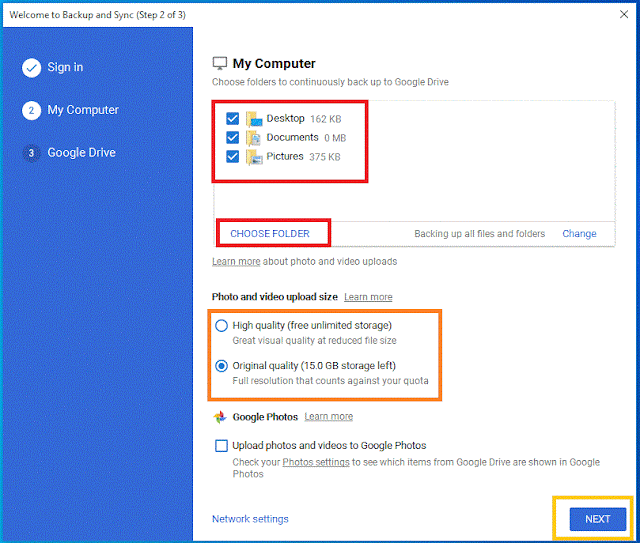Viewport: 640px width, 543px height.
Task: Click 'Backing up all files and folders' text
Action: [480, 234]
